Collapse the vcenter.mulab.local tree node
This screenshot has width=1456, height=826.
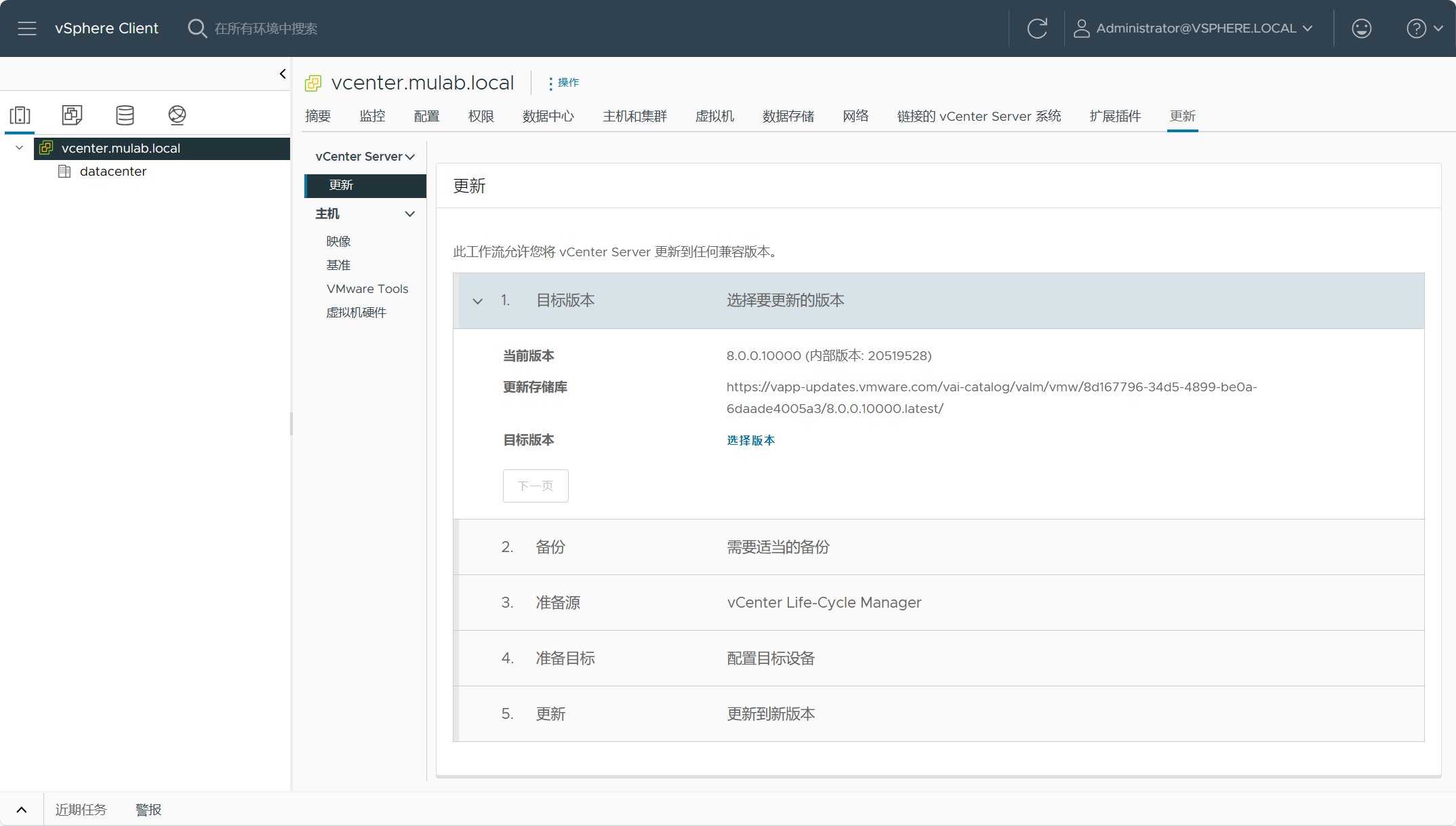click(20, 148)
